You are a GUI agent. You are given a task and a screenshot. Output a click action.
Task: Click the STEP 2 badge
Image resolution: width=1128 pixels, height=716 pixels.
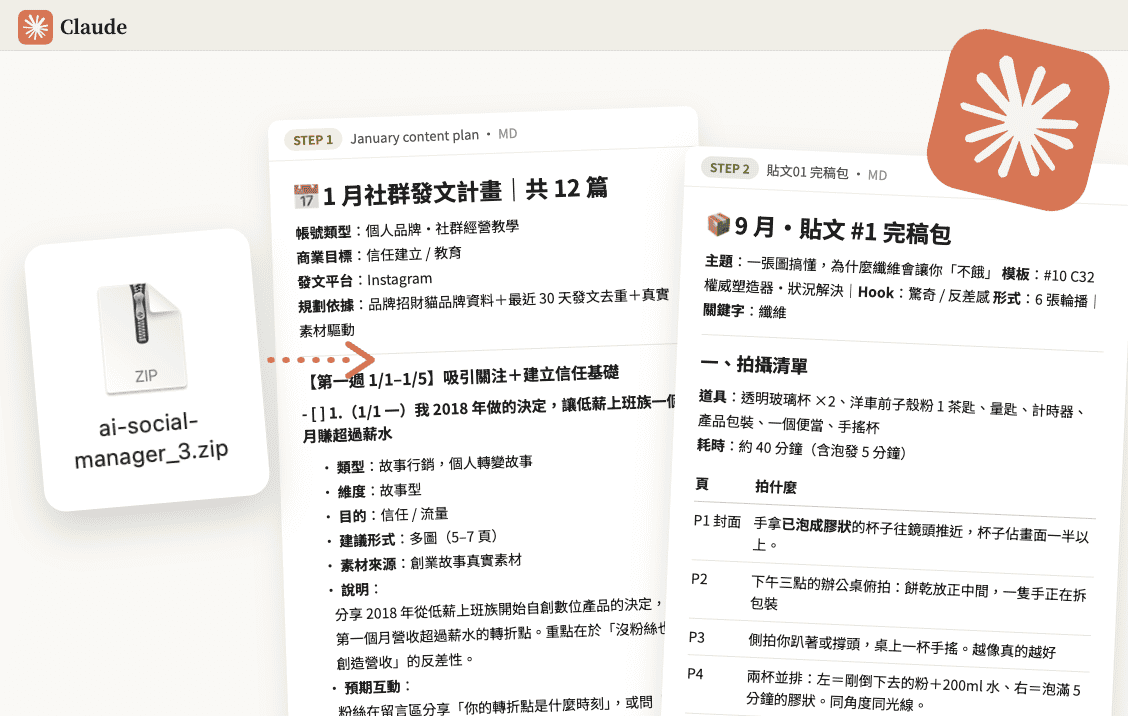coord(729,168)
